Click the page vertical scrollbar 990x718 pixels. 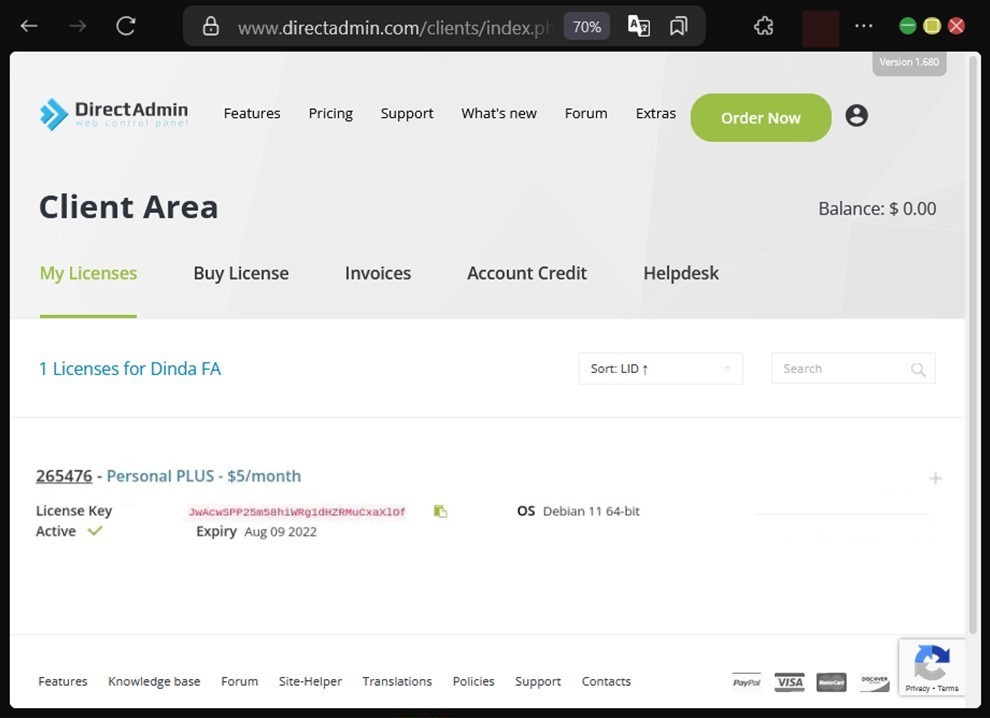point(973,344)
